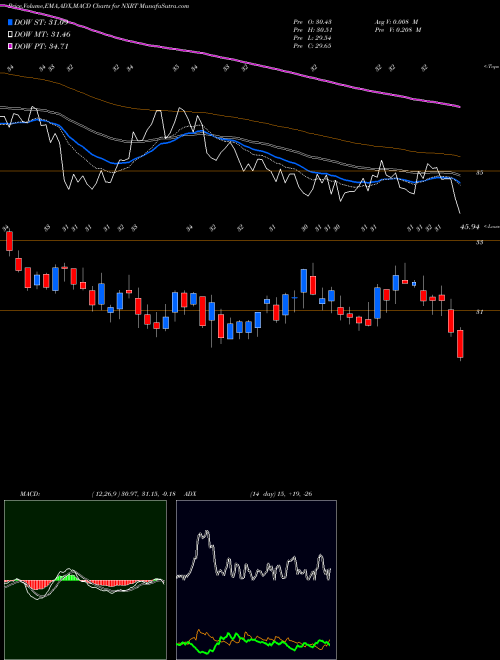Select the DOW ST: 31.09 label
Viewport: 500px width, 660px height.
pyautogui.click(x=41, y=22)
